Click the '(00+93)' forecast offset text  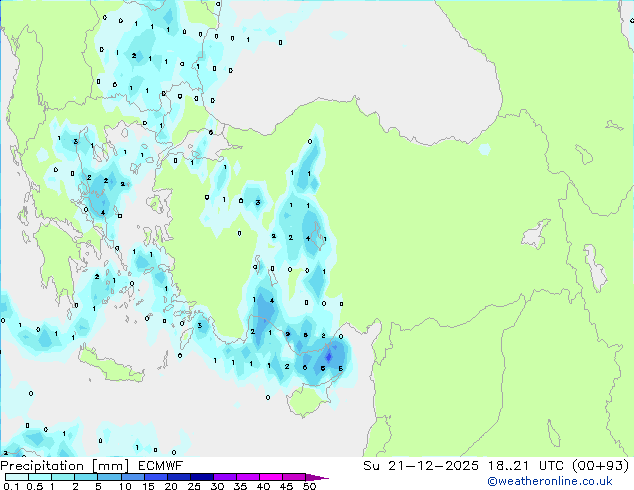click(x=600, y=466)
